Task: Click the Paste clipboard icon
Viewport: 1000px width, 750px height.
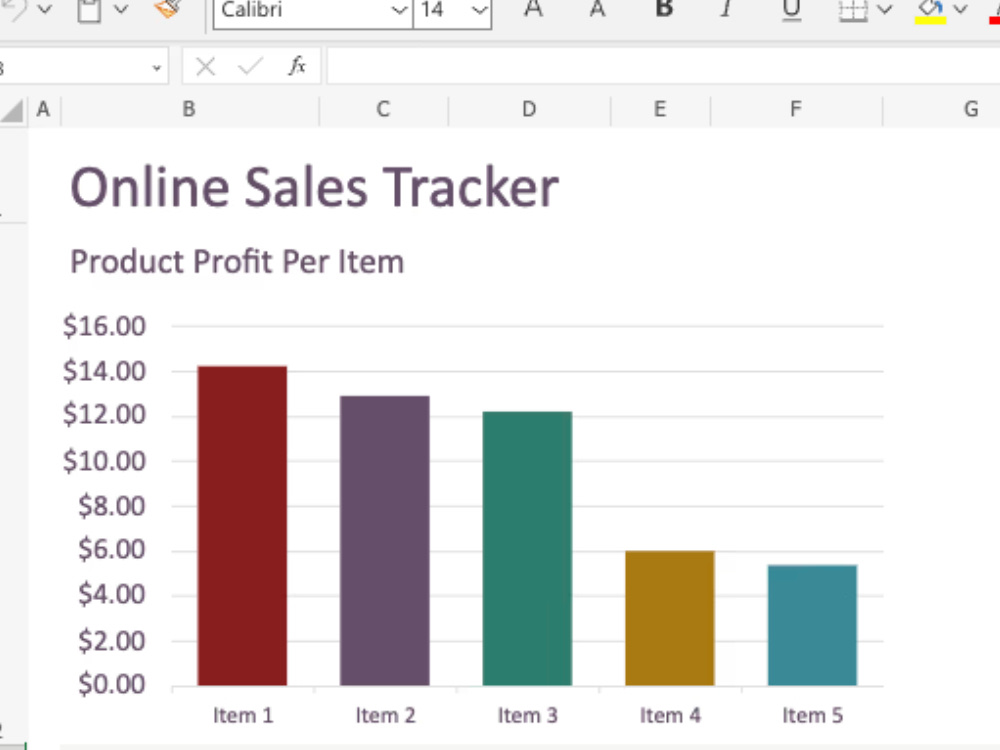Action: click(x=89, y=10)
